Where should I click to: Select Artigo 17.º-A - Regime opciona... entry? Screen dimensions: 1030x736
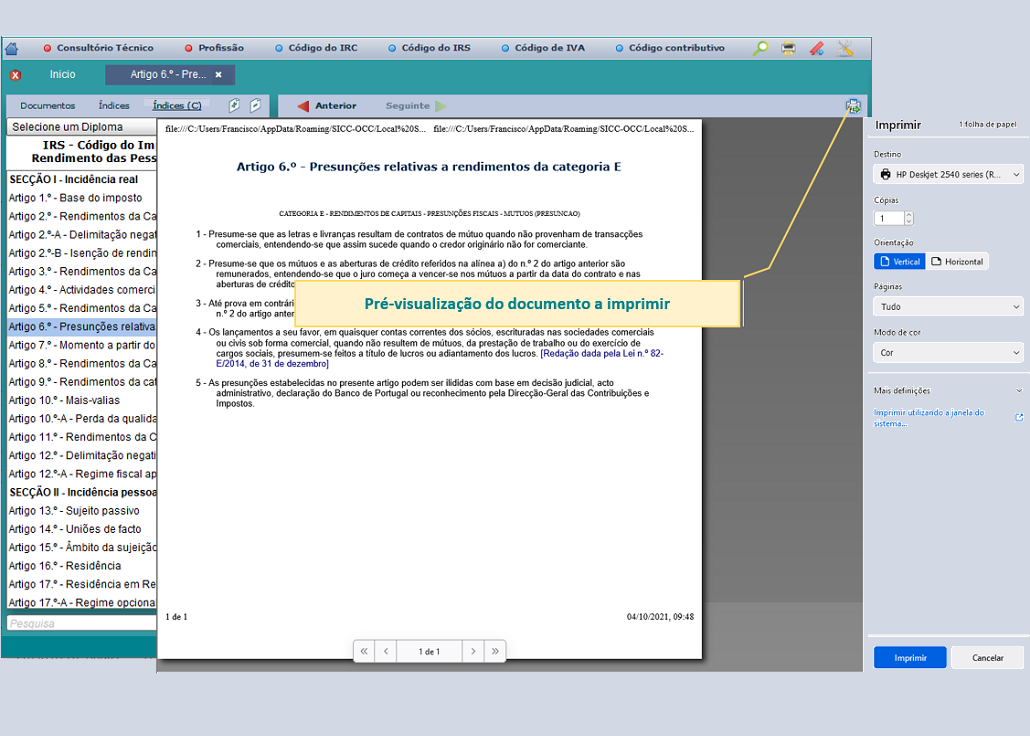coord(82,603)
